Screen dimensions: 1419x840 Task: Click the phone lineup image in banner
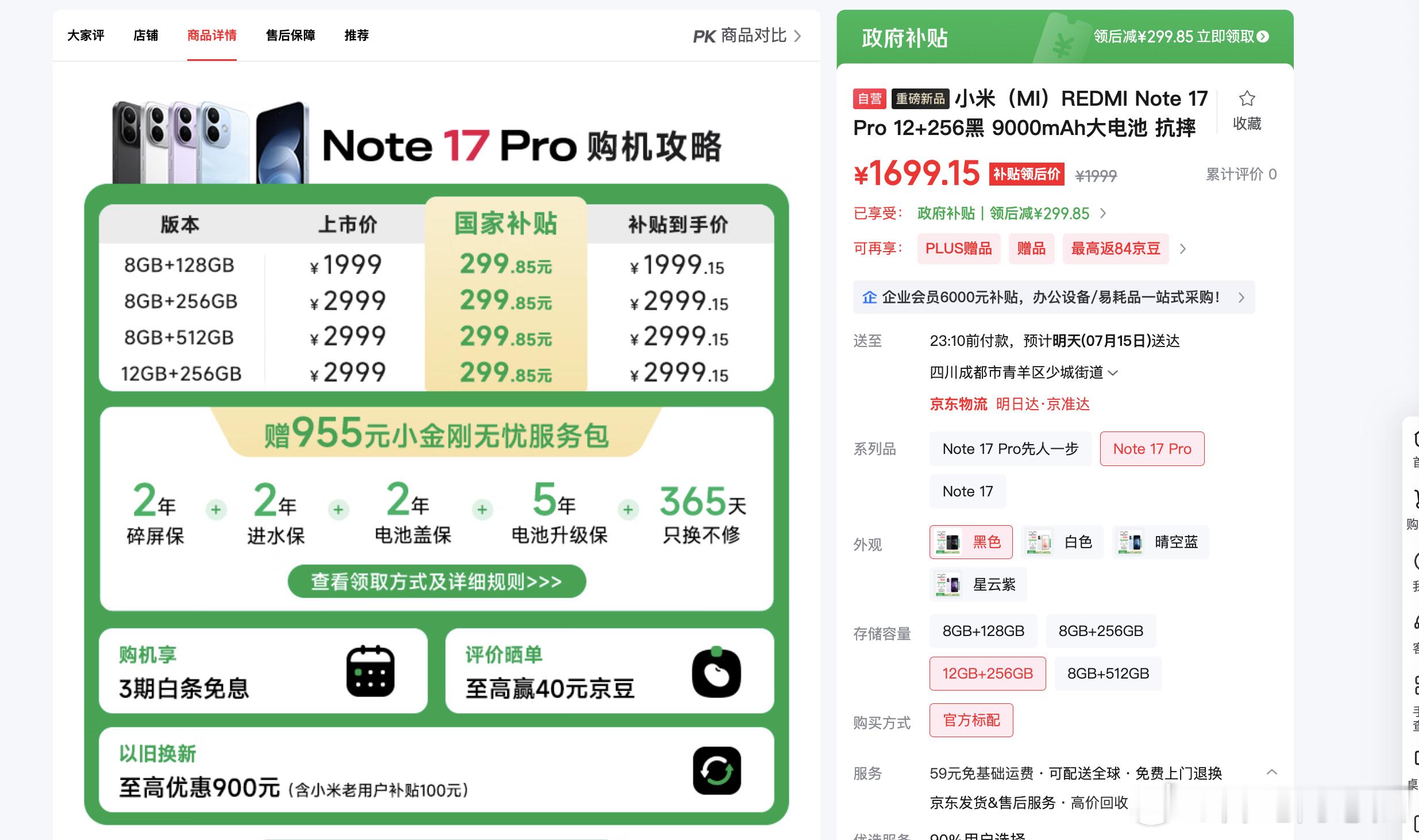pos(210,142)
